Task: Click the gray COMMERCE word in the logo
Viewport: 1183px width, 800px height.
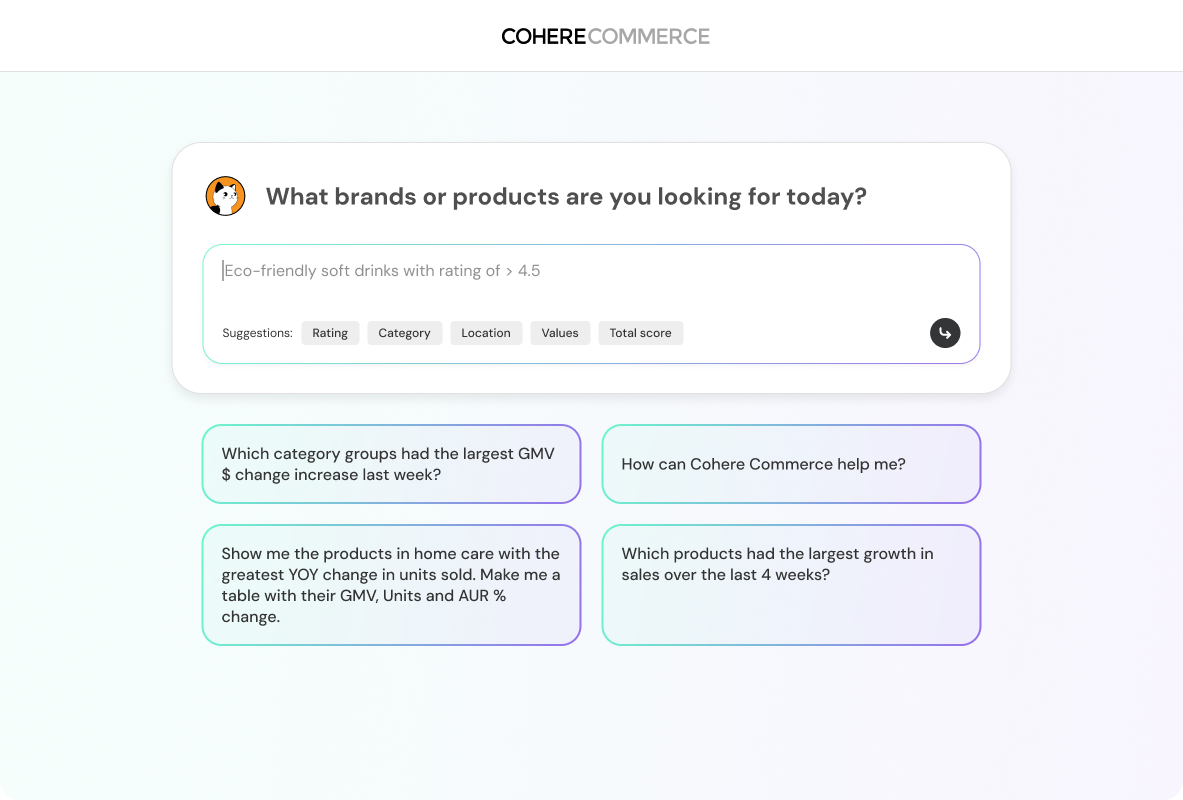Action: pos(649,37)
